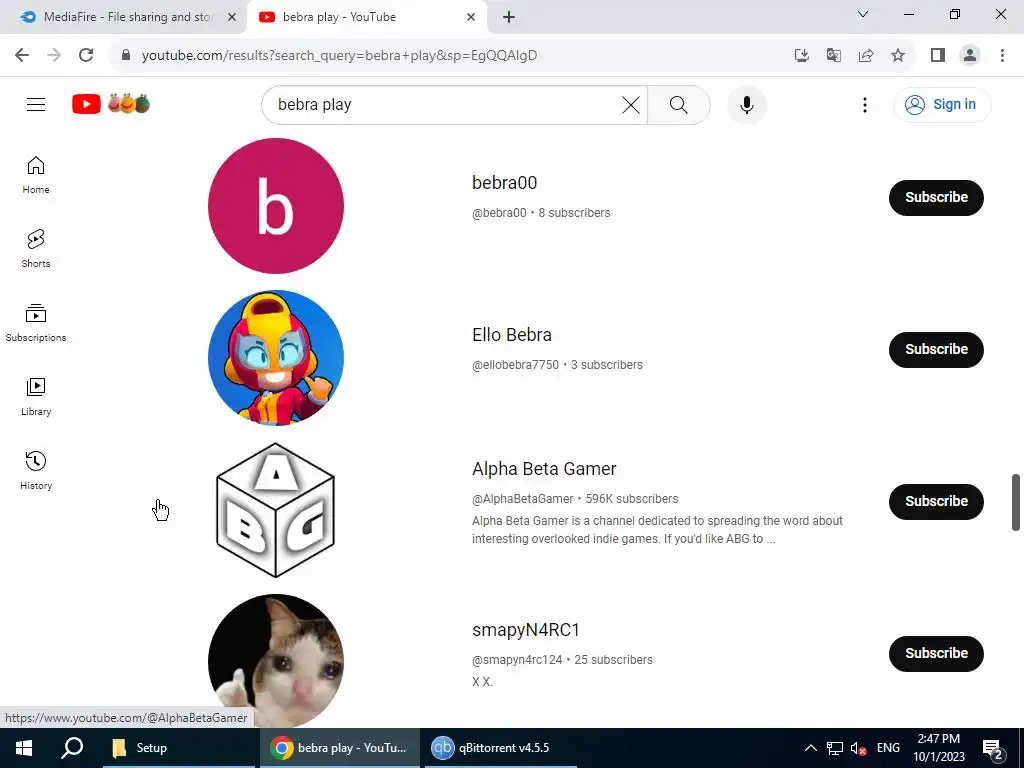Click the Chrome bebra play taskbar item
Image resolution: width=1024 pixels, height=768 pixels.
coord(340,748)
